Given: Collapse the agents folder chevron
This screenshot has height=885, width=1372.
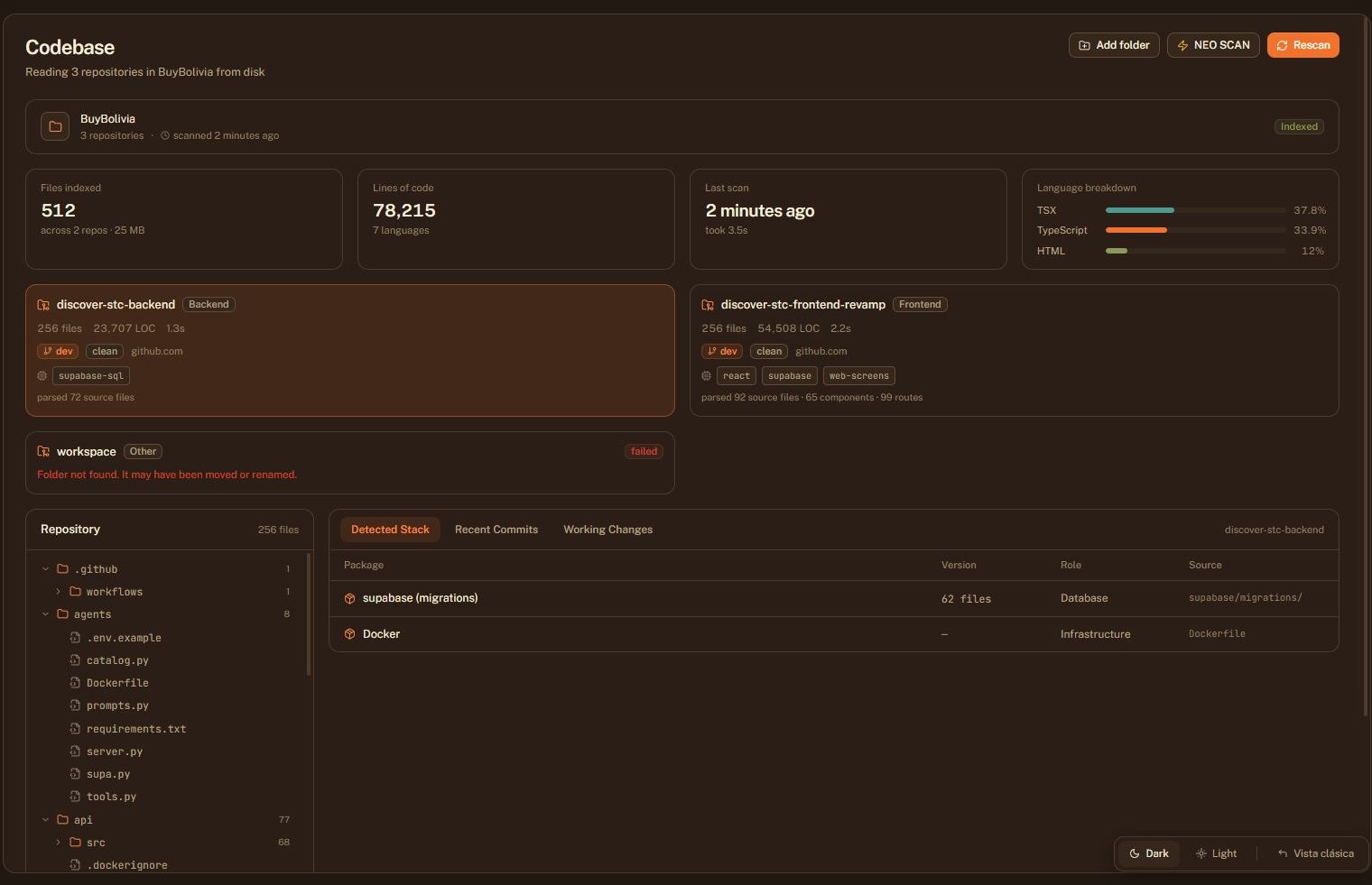Looking at the screenshot, I should (x=45, y=614).
